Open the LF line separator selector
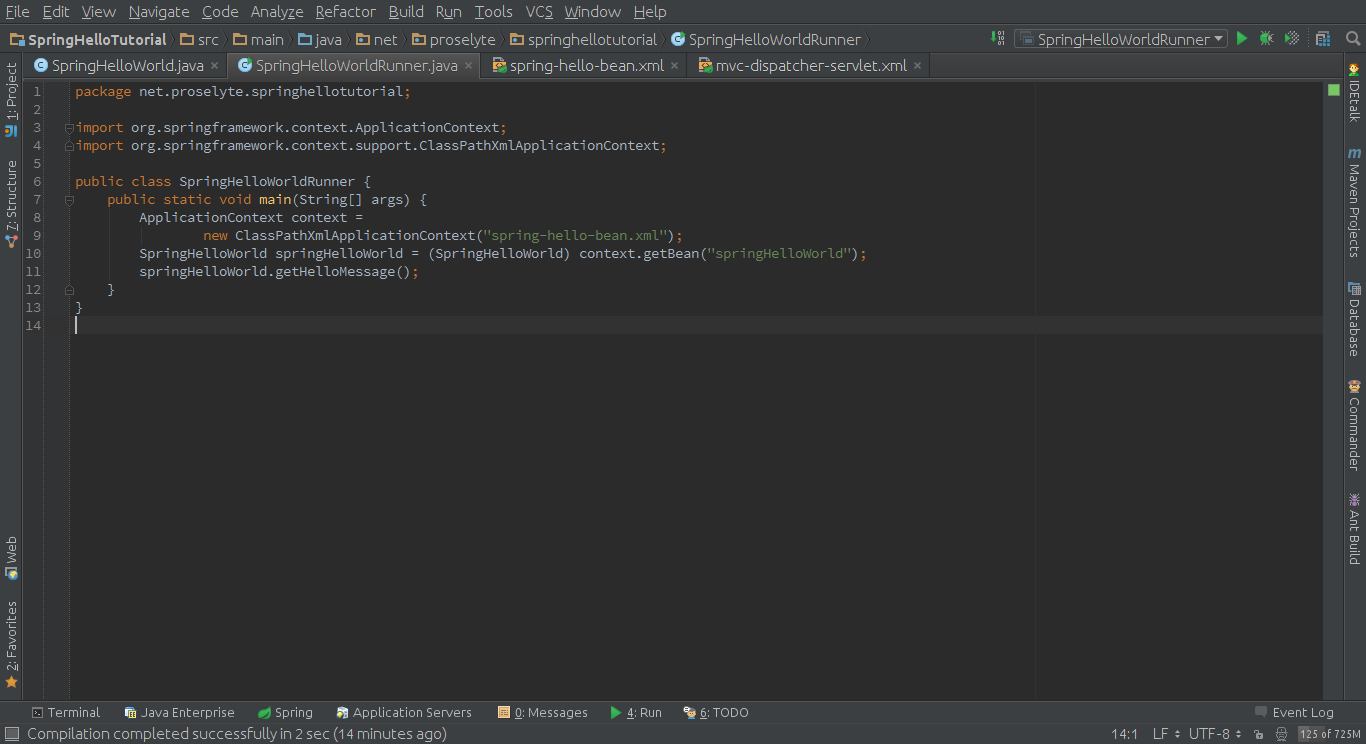Image resolution: width=1366 pixels, height=744 pixels. [x=1166, y=734]
